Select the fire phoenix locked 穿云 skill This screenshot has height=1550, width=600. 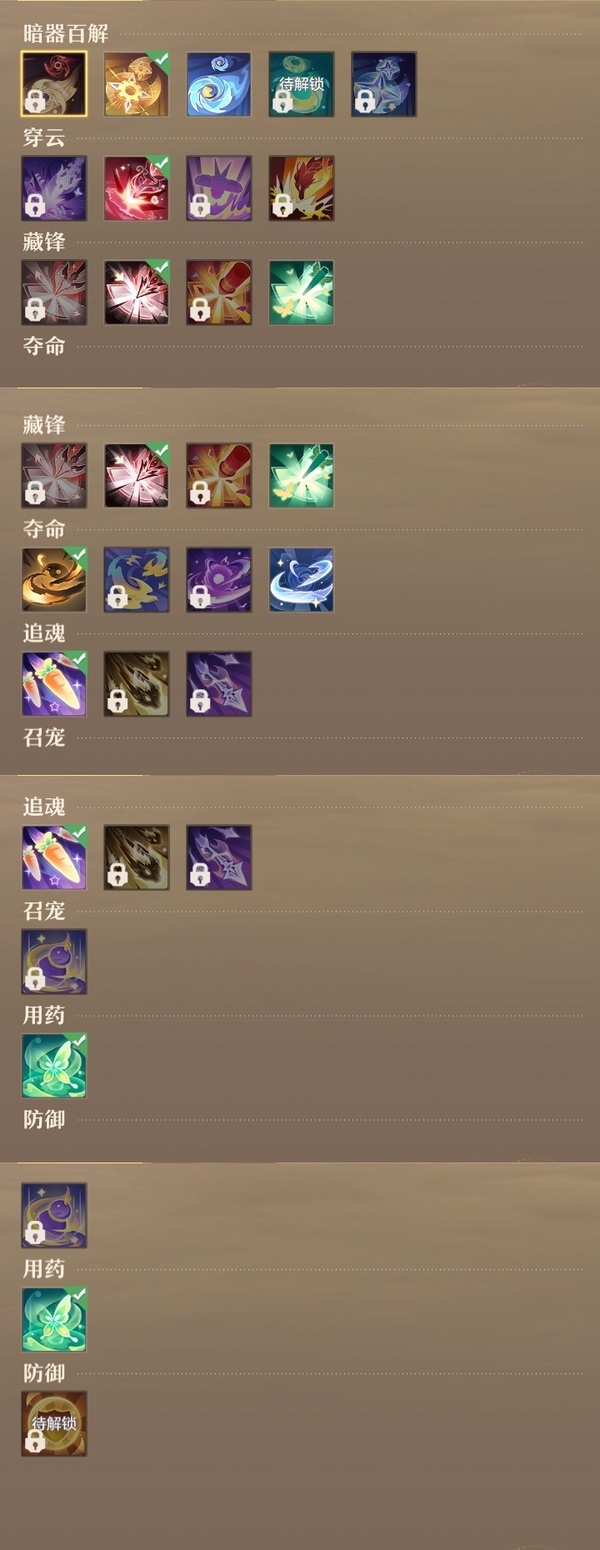pyautogui.click(x=301, y=188)
